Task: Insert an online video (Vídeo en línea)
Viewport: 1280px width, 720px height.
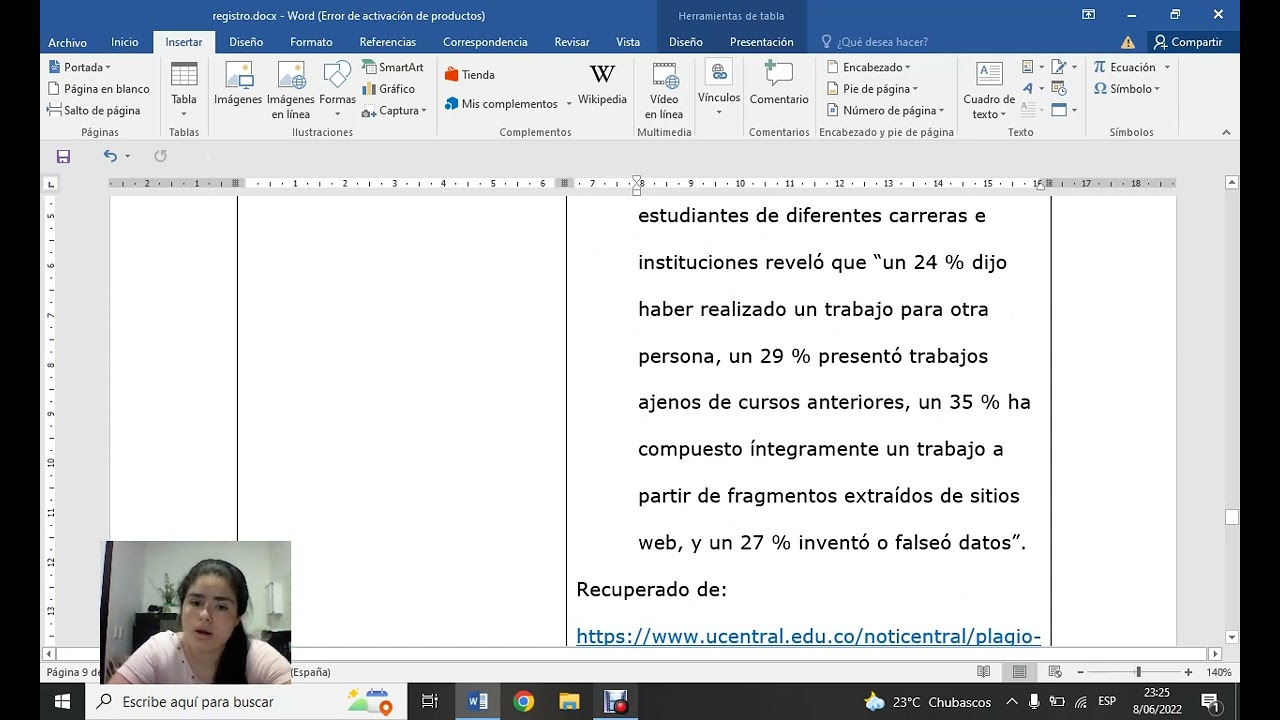Action: tap(664, 89)
